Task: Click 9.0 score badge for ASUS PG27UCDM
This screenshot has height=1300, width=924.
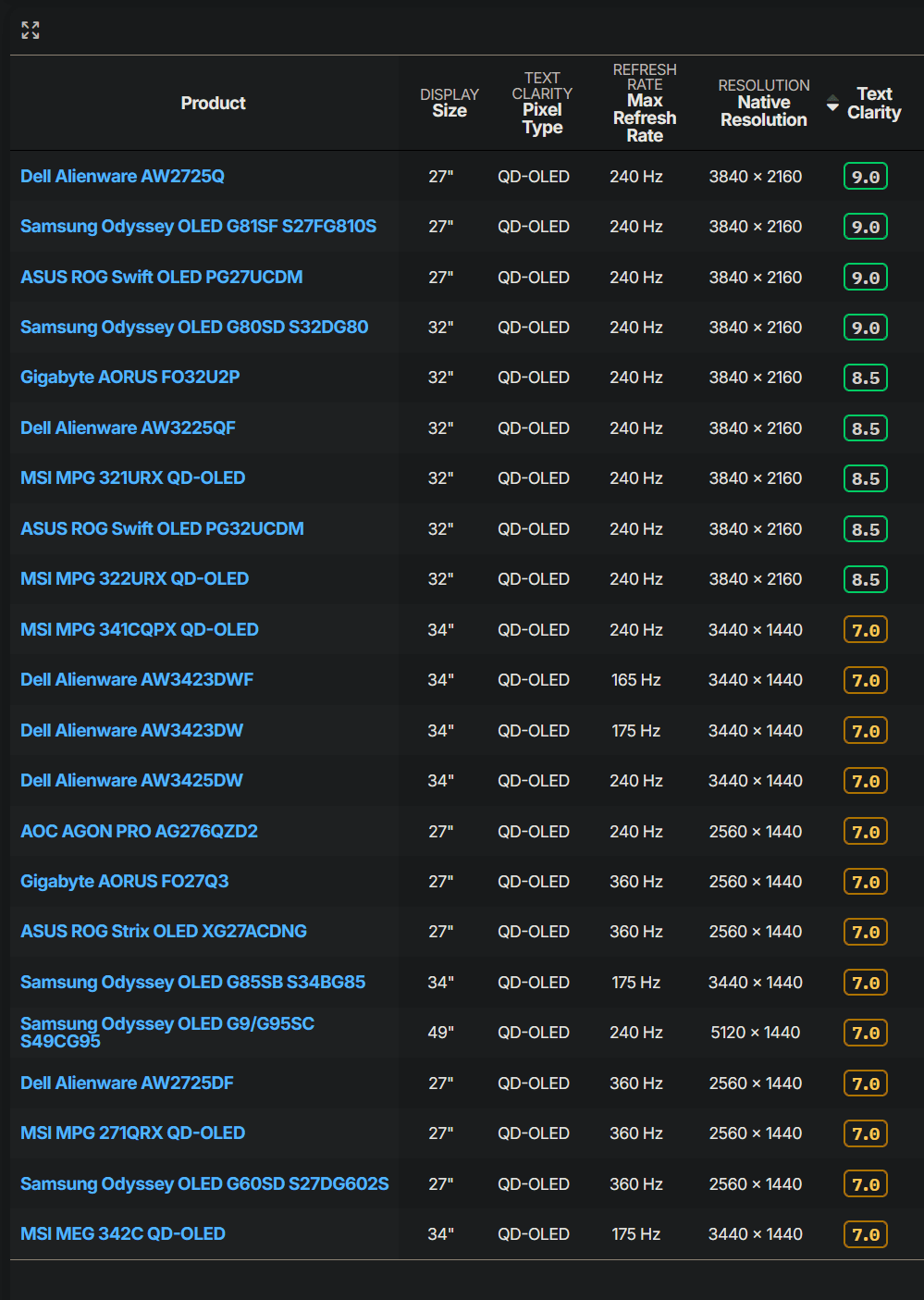Action: [866, 278]
